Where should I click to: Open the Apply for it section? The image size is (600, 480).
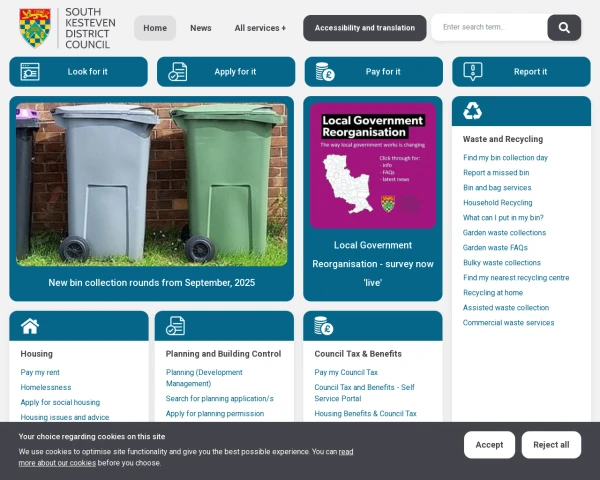click(x=226, y=72)
